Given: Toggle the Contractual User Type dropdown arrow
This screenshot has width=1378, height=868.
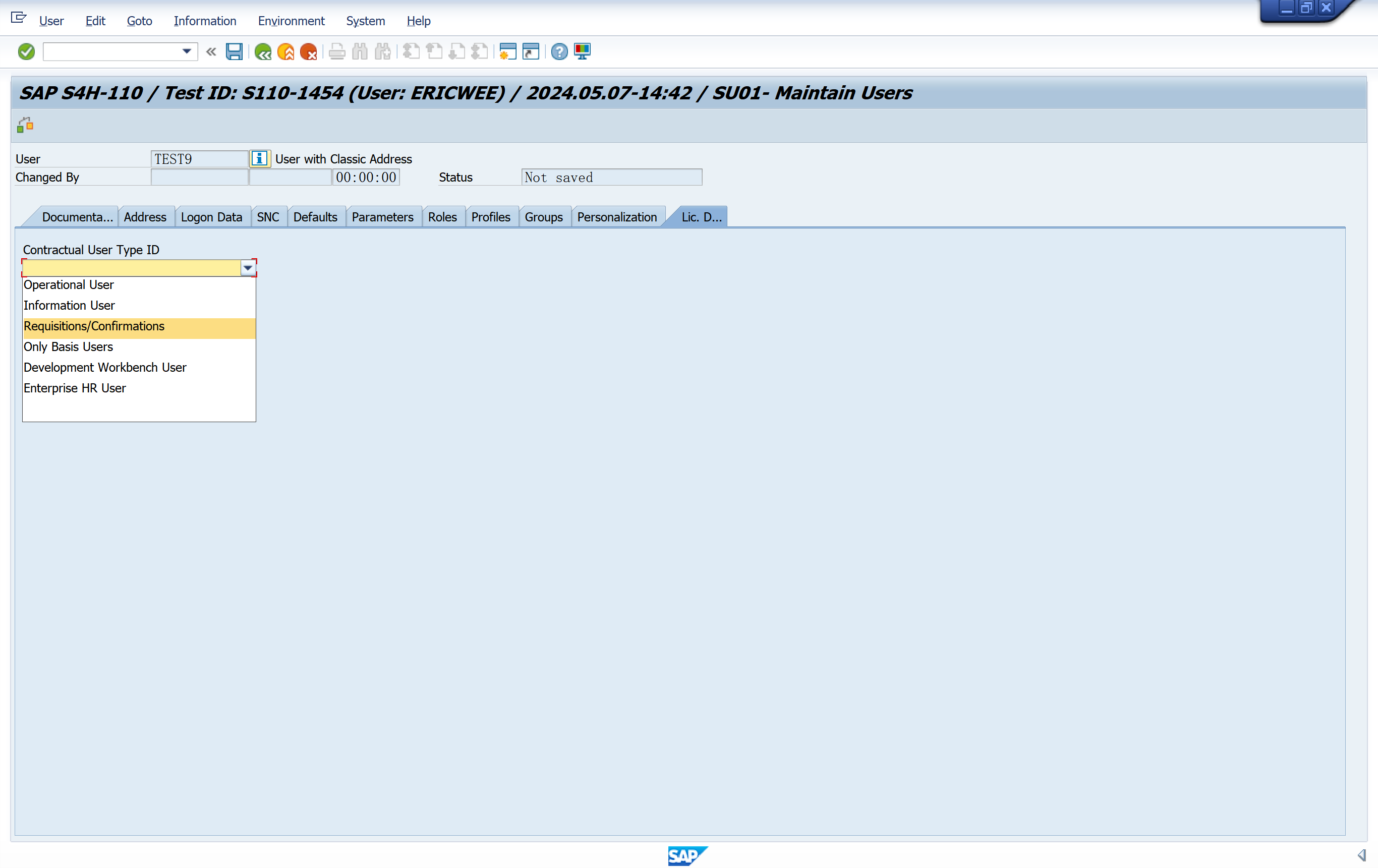Looking at the screenshot, I should click(x=248, y=268).
